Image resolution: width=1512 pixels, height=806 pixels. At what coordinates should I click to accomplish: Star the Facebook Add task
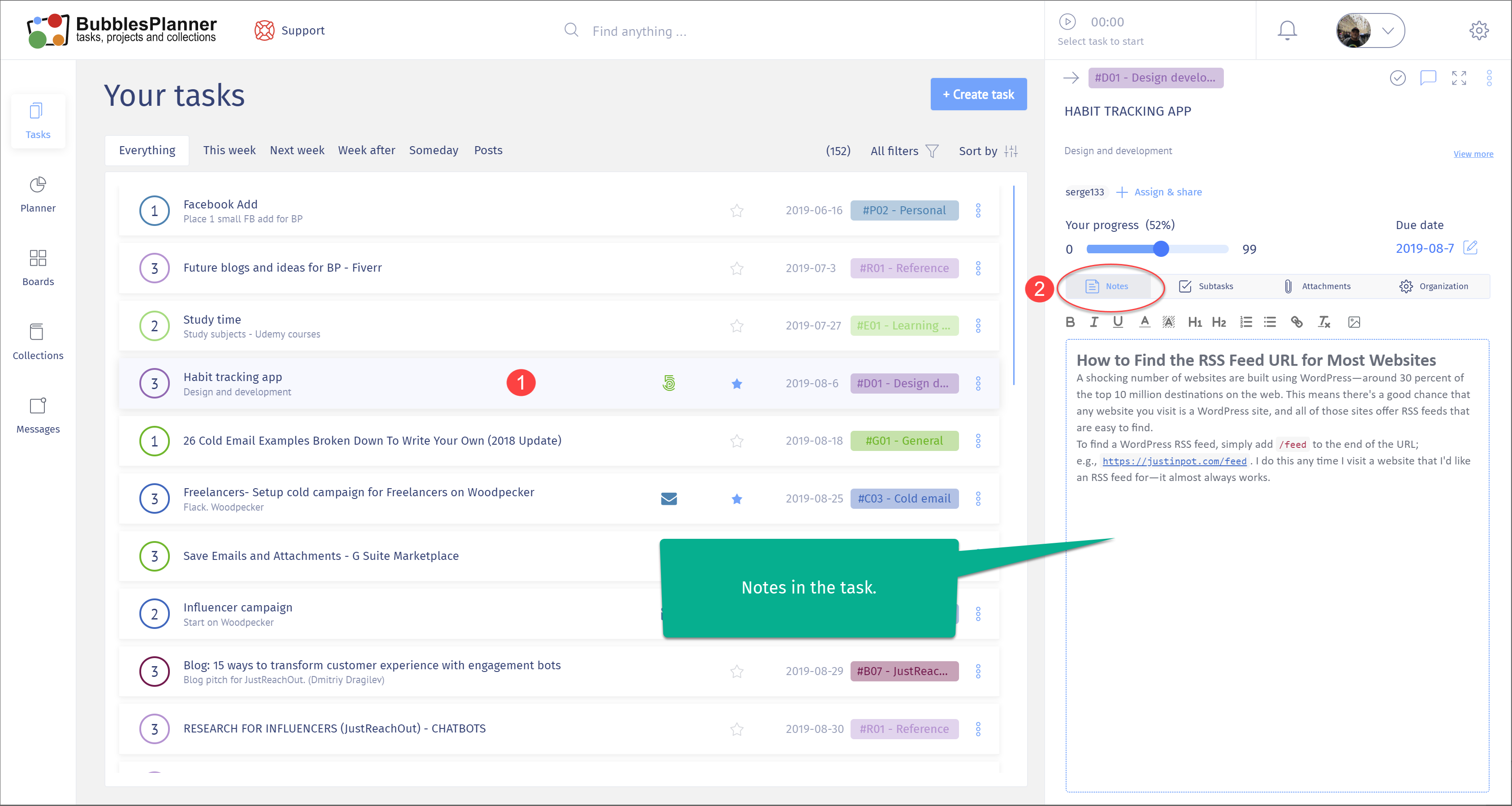[737, 210]
